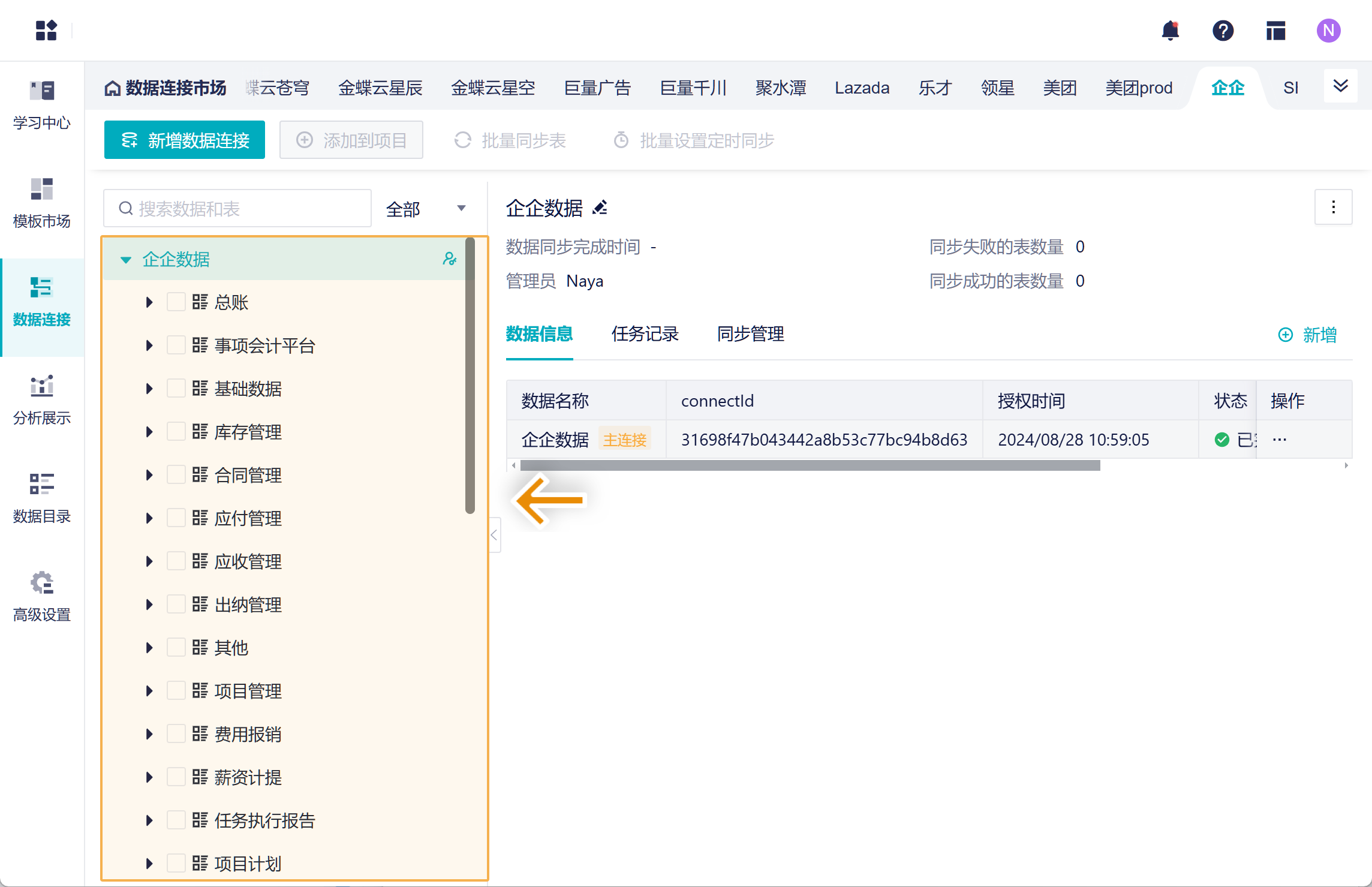
Task: Click the 新增数据连接 button
Action: [x=185, y=140]
